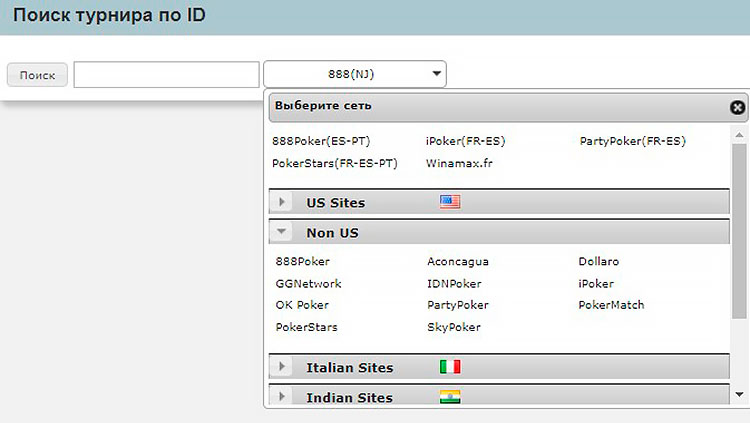Click the Indian flag icon

450,397
